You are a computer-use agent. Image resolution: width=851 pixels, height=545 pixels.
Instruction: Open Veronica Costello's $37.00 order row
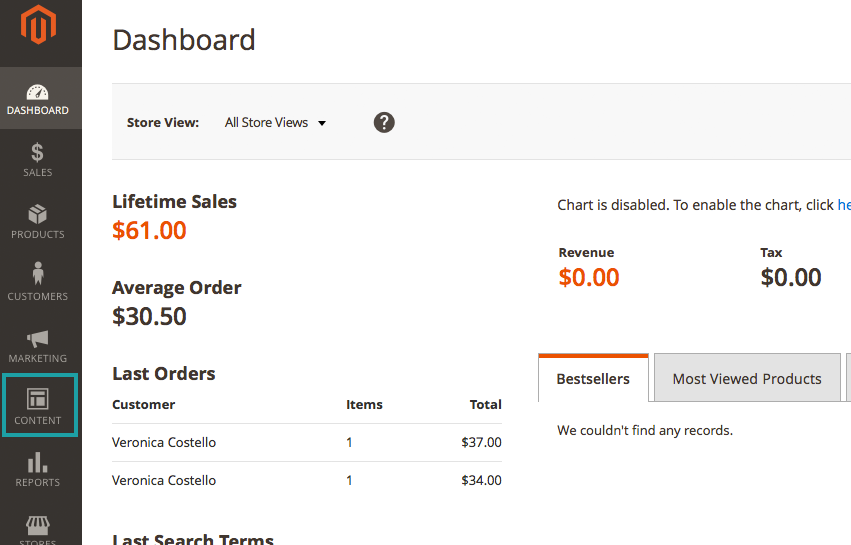[x=164, y=442]
